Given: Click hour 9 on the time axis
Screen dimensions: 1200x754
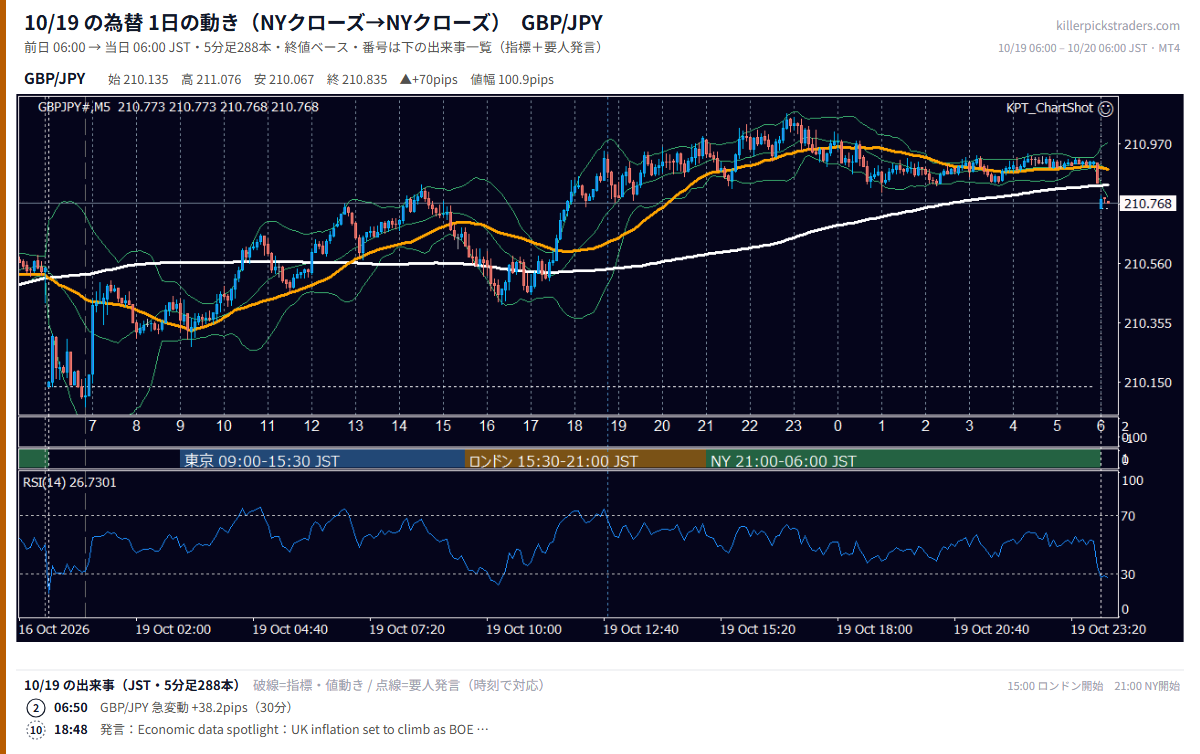Looking at the screenshot, I should coord(180,426).
